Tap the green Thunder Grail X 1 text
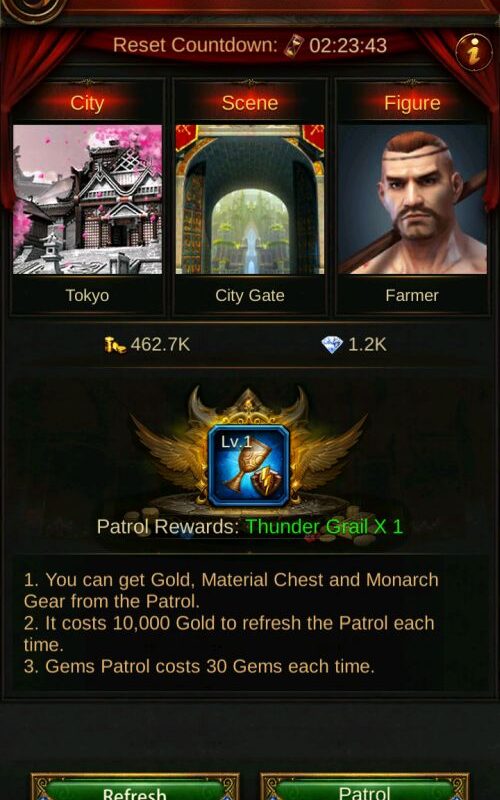Image resolution: width=500 pixels, height=800 pixels. (x=324, y=527)
